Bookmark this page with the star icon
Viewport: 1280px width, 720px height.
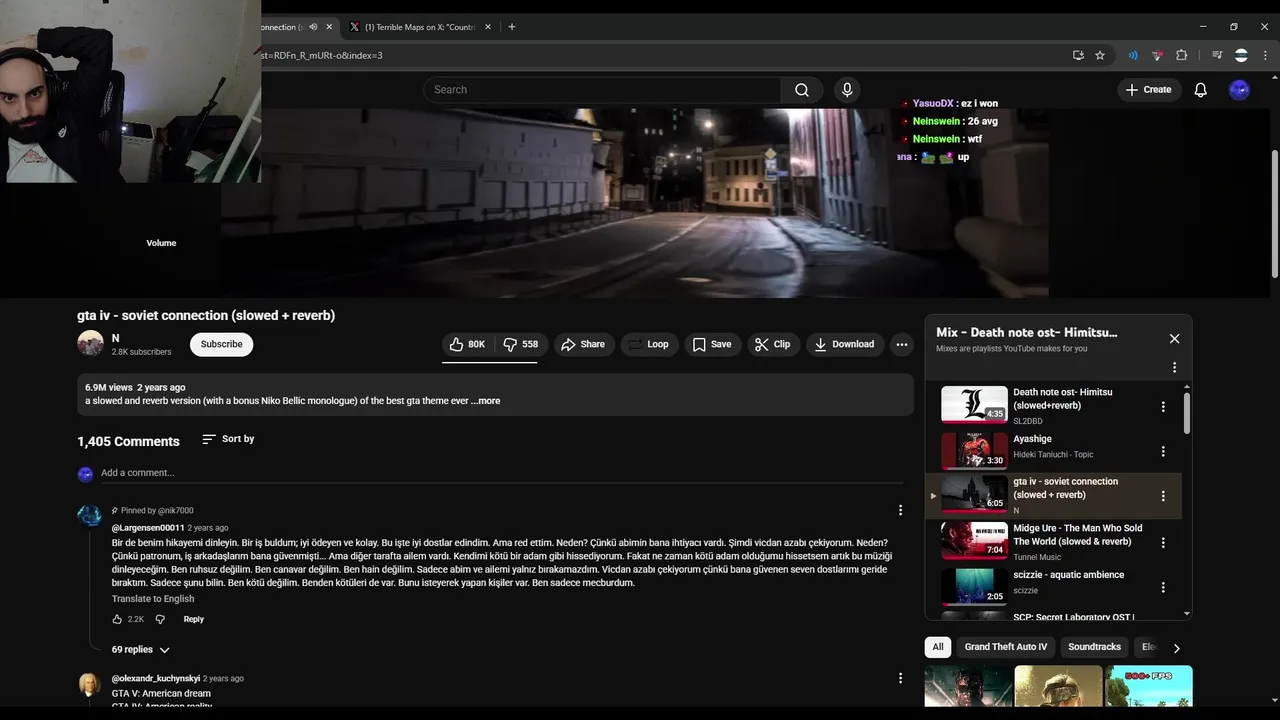(1100, 56)
